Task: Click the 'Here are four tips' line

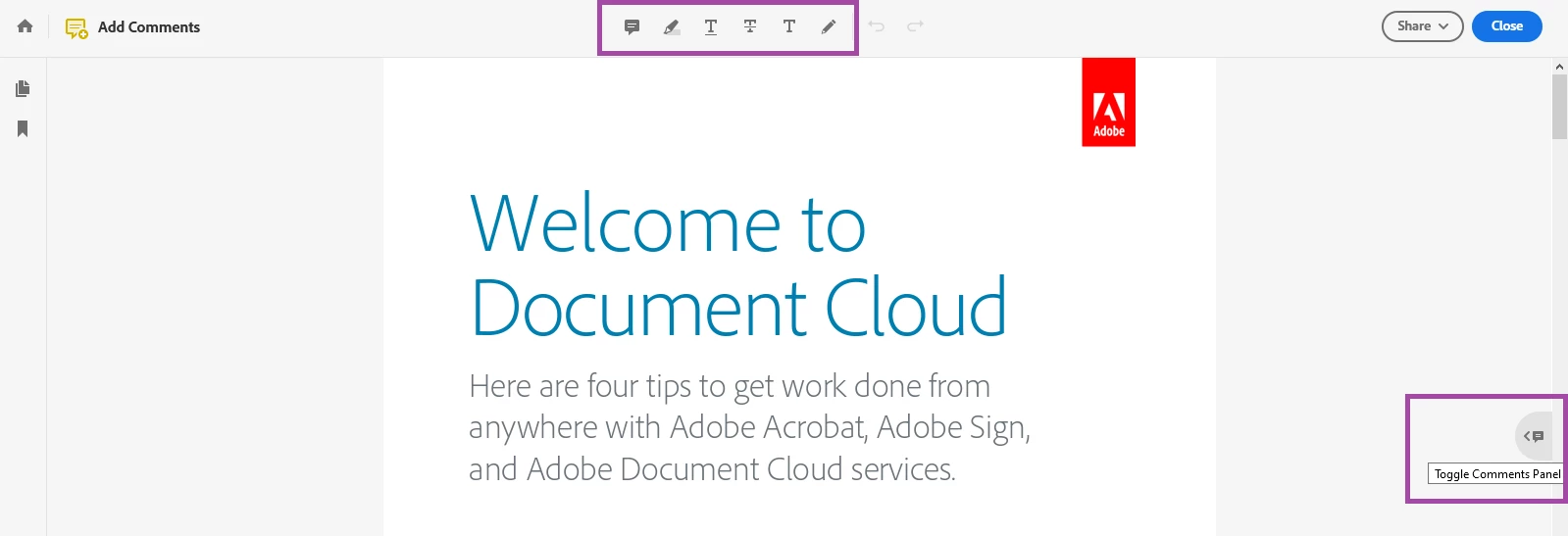Action: [x=730, y=386]
